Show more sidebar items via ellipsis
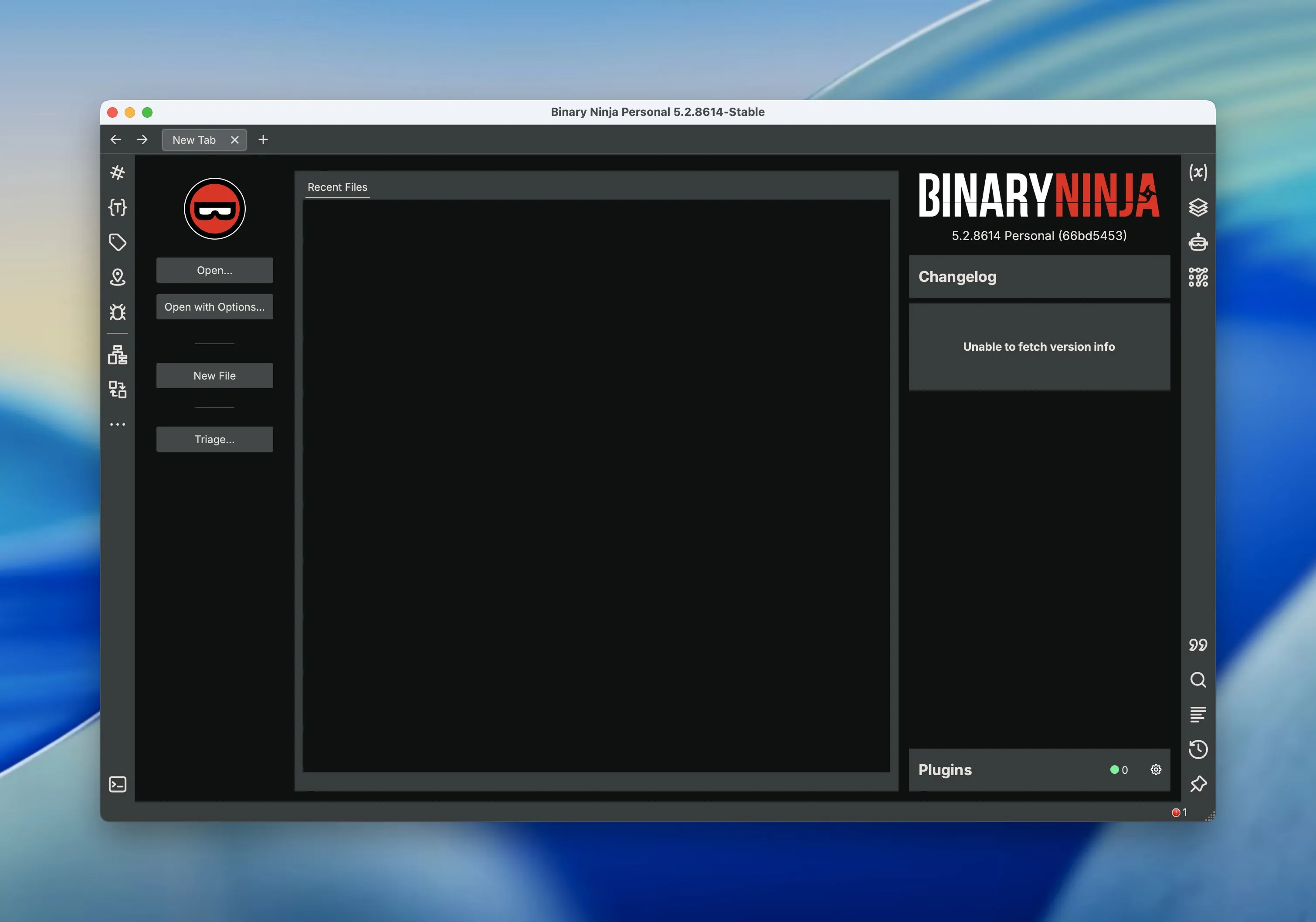The width and height of the screenshot is (1316, 922). tap(118, 424)
